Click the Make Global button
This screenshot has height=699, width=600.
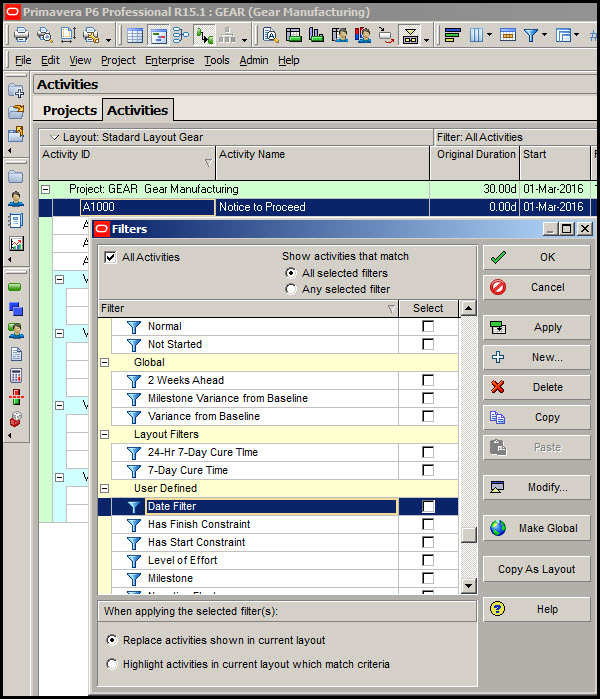click(537, 528)
